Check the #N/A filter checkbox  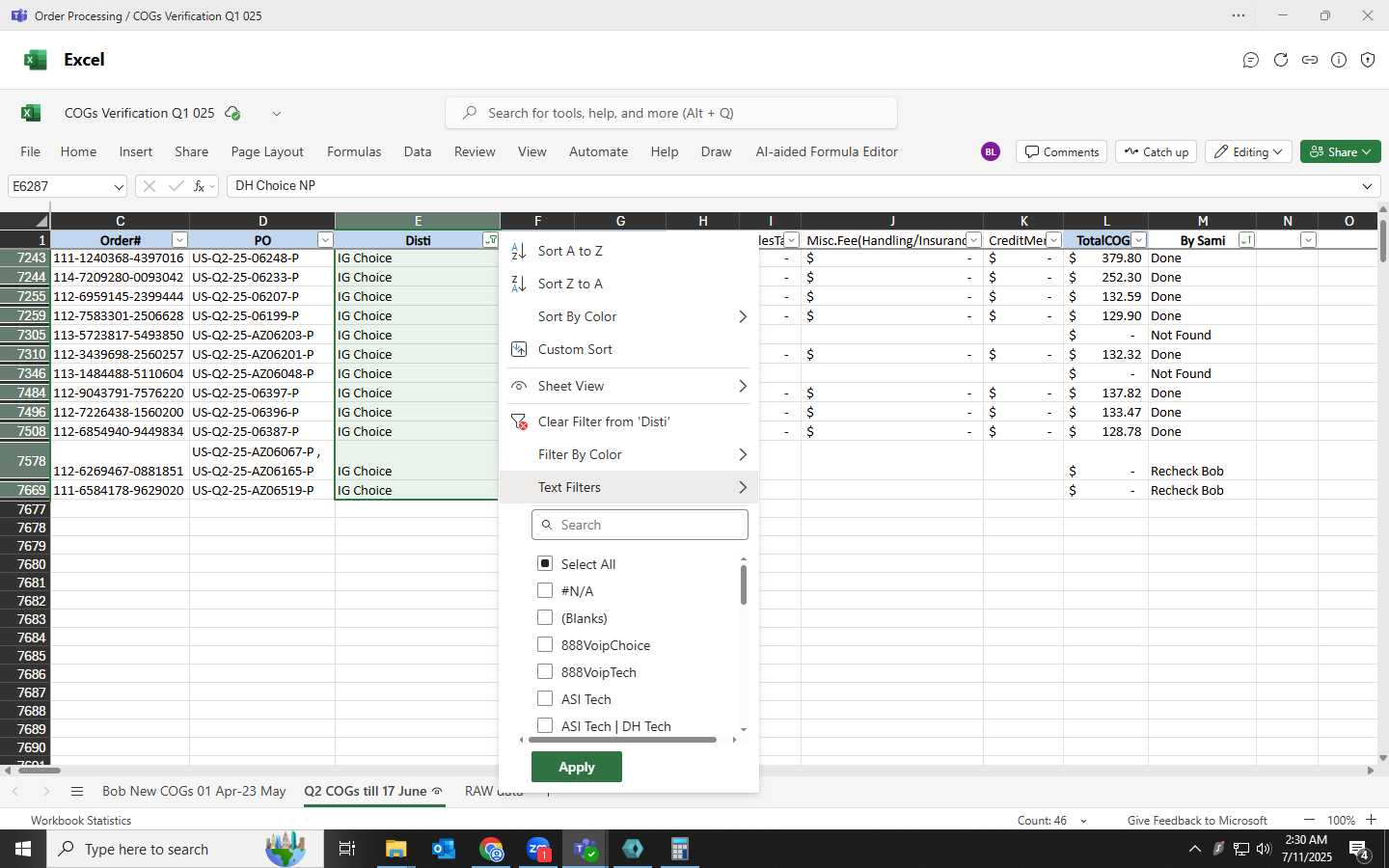(545, 590)
